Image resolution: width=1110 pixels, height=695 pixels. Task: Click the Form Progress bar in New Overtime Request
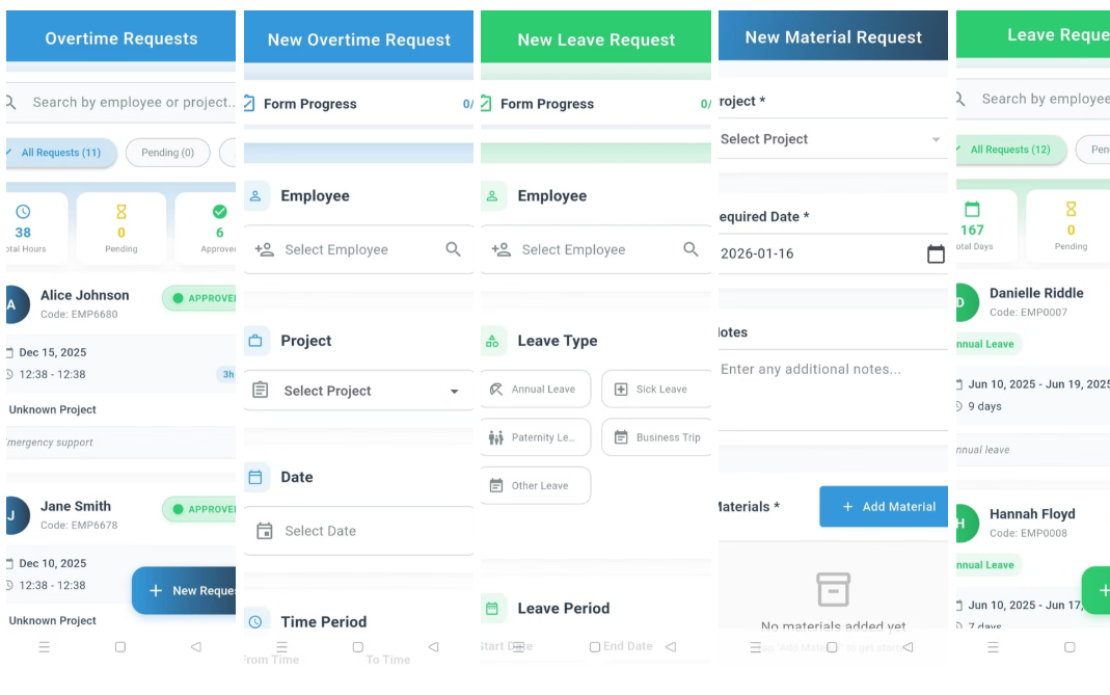point(359,104)
